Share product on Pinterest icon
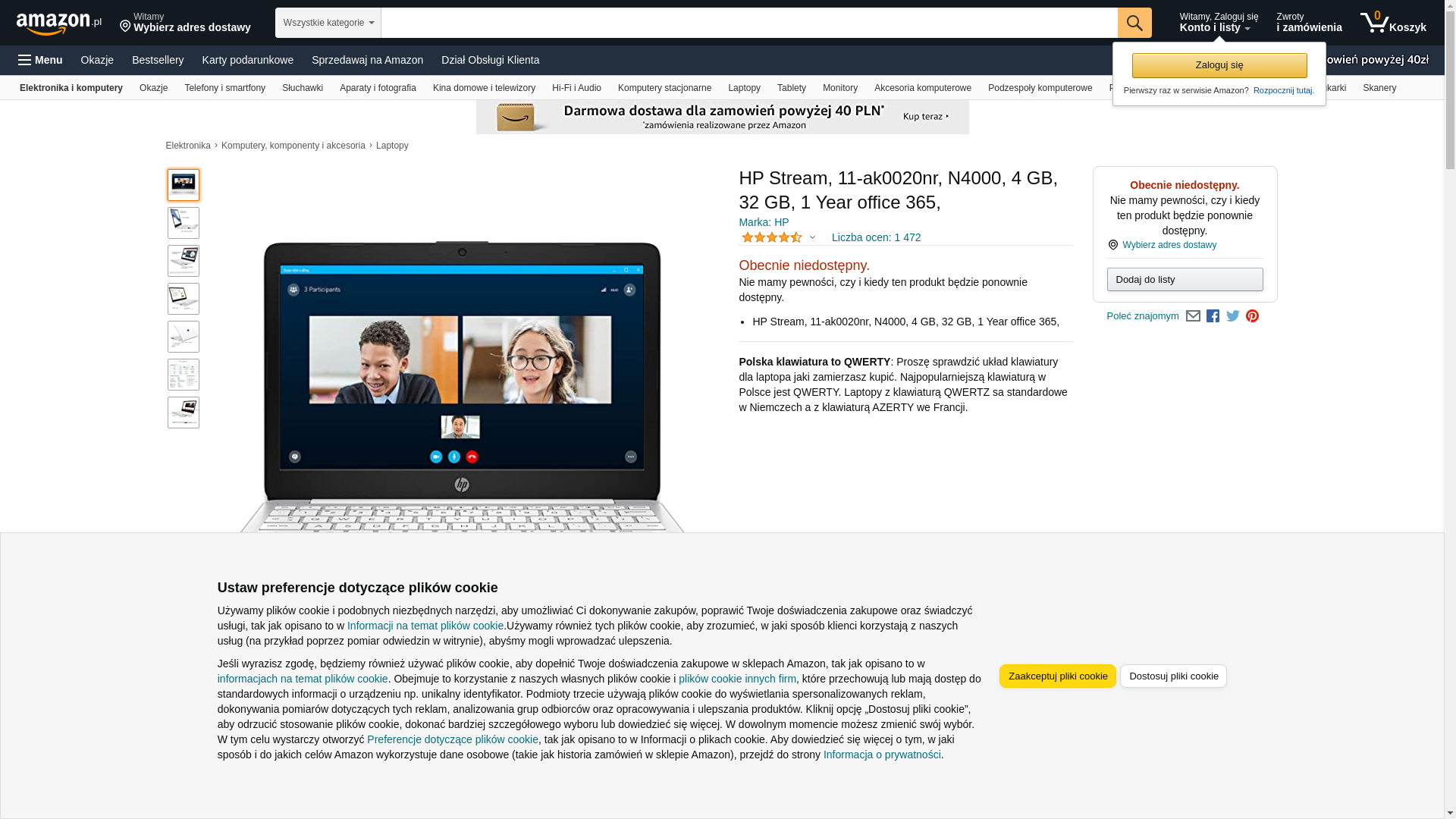The width and height of the screenshot is (1456, 819). [x=1252, y=316]
